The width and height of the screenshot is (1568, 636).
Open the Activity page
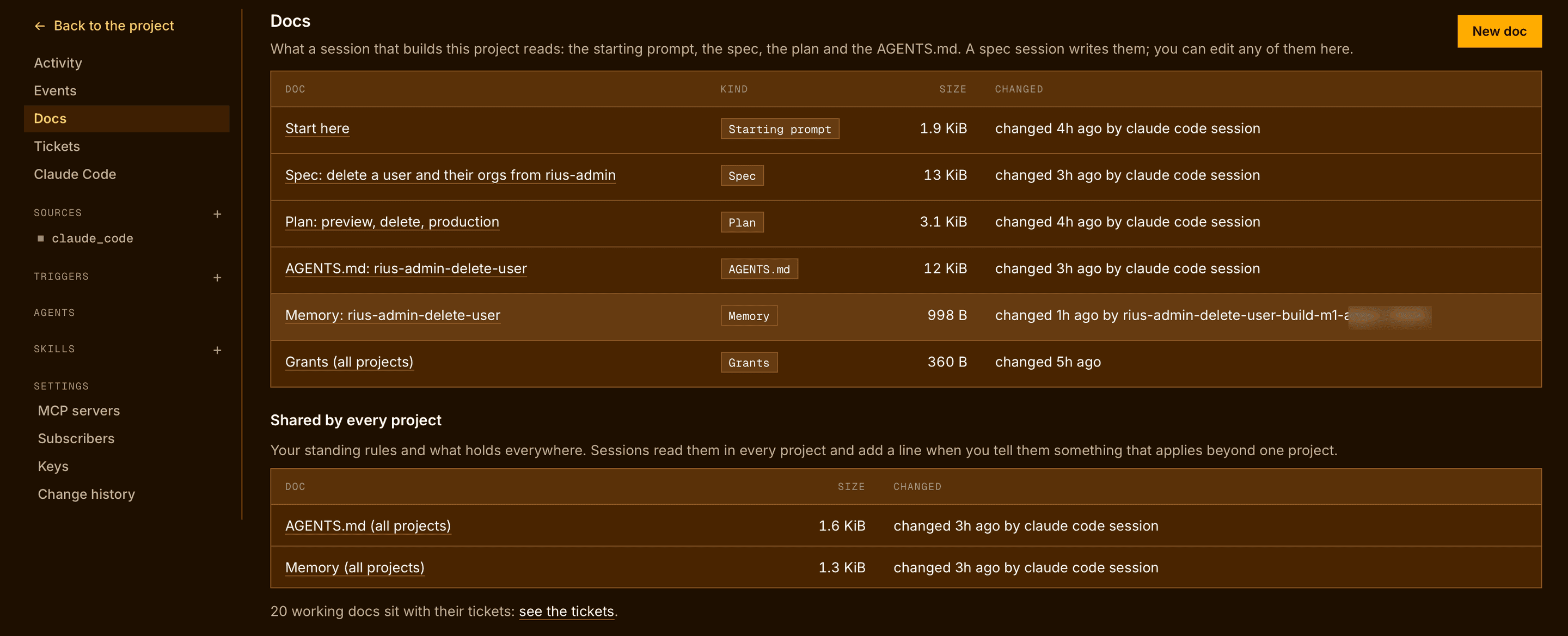(58, 63)
